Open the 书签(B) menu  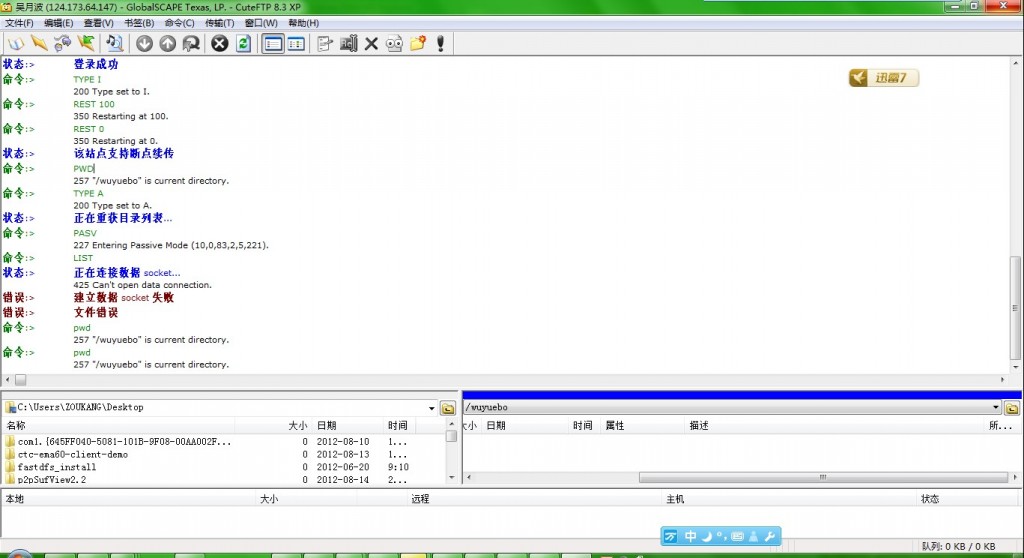click(x=139, y=23)
